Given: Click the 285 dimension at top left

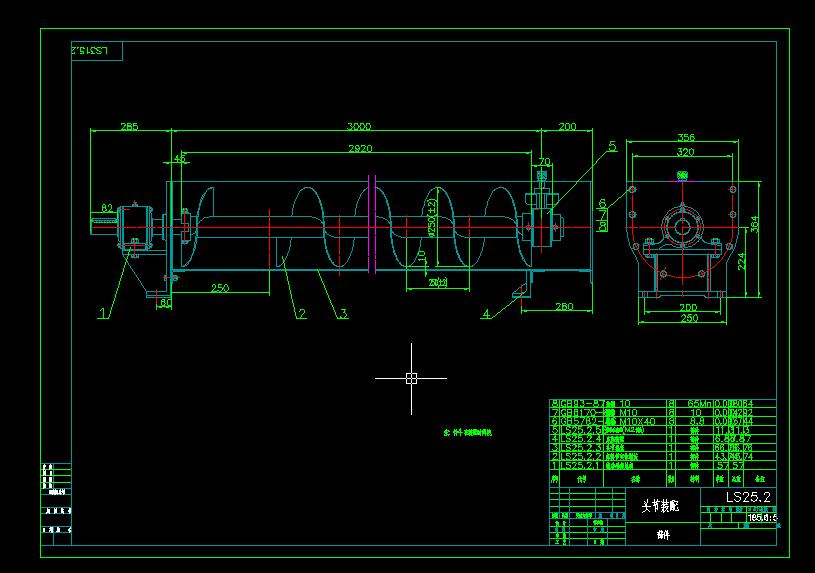Looking at the screenshot, I should (129, 127).
